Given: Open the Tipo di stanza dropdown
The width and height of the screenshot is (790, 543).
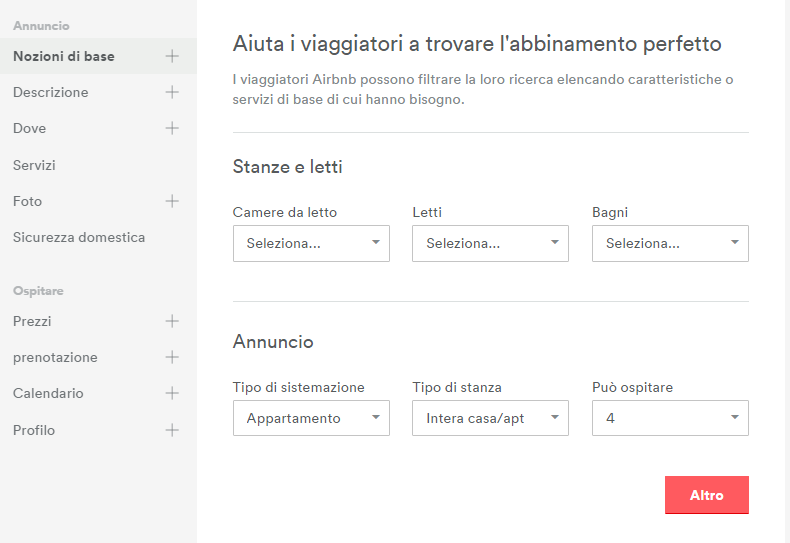Looking at the screenshot, I should click(490, 418).
